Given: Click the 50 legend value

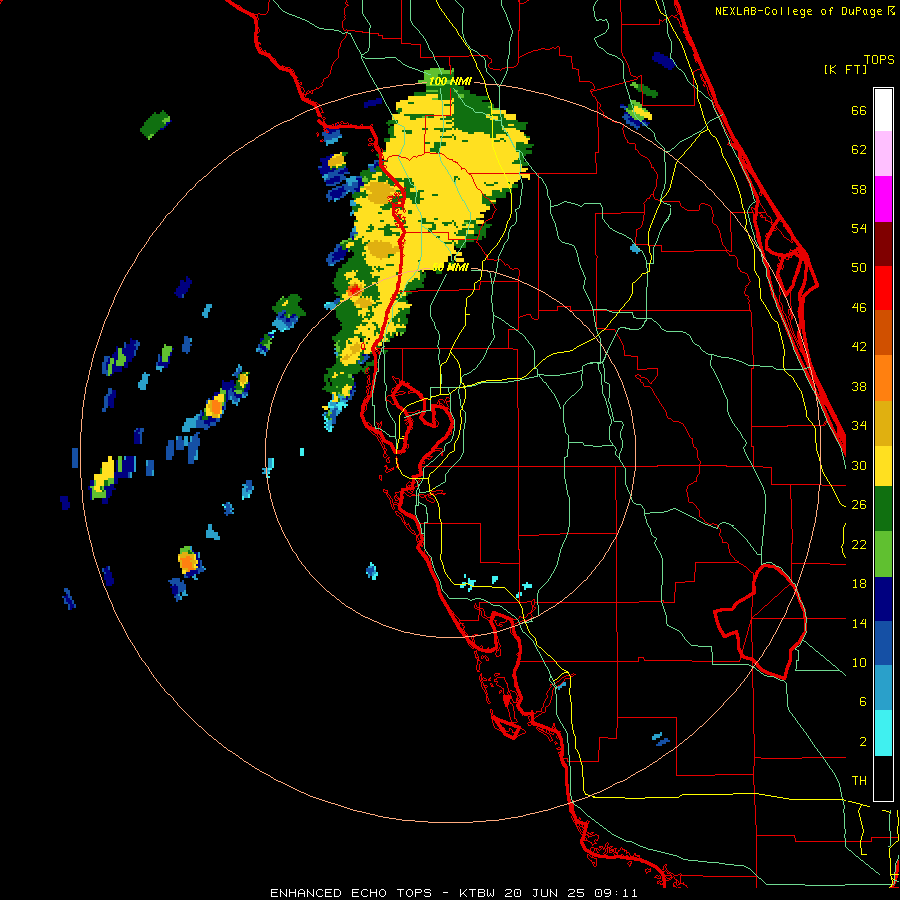Looking at the screenshot, I should 859,267.
